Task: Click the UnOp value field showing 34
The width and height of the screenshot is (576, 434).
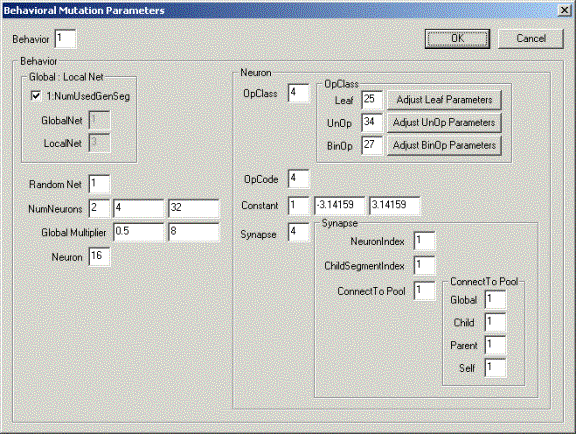Action: (x=372, y=123)
